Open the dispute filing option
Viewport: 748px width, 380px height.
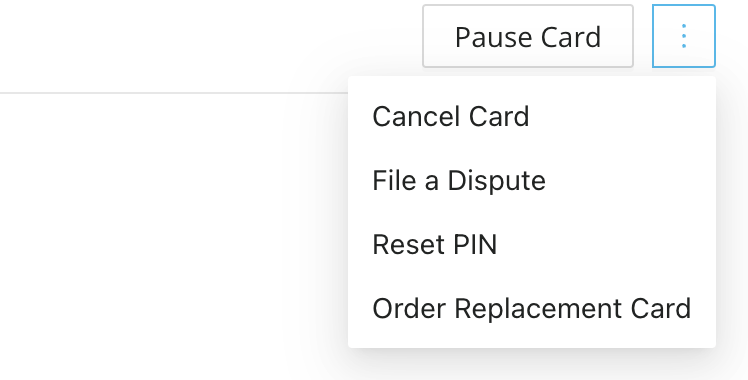[532, 180]
